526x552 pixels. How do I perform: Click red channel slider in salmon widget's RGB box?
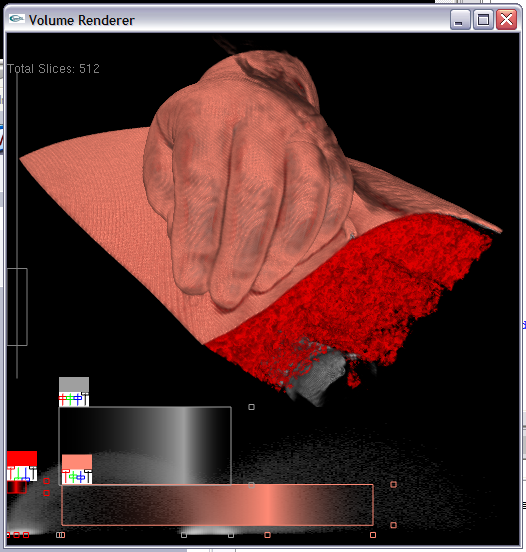coord(65,476)
